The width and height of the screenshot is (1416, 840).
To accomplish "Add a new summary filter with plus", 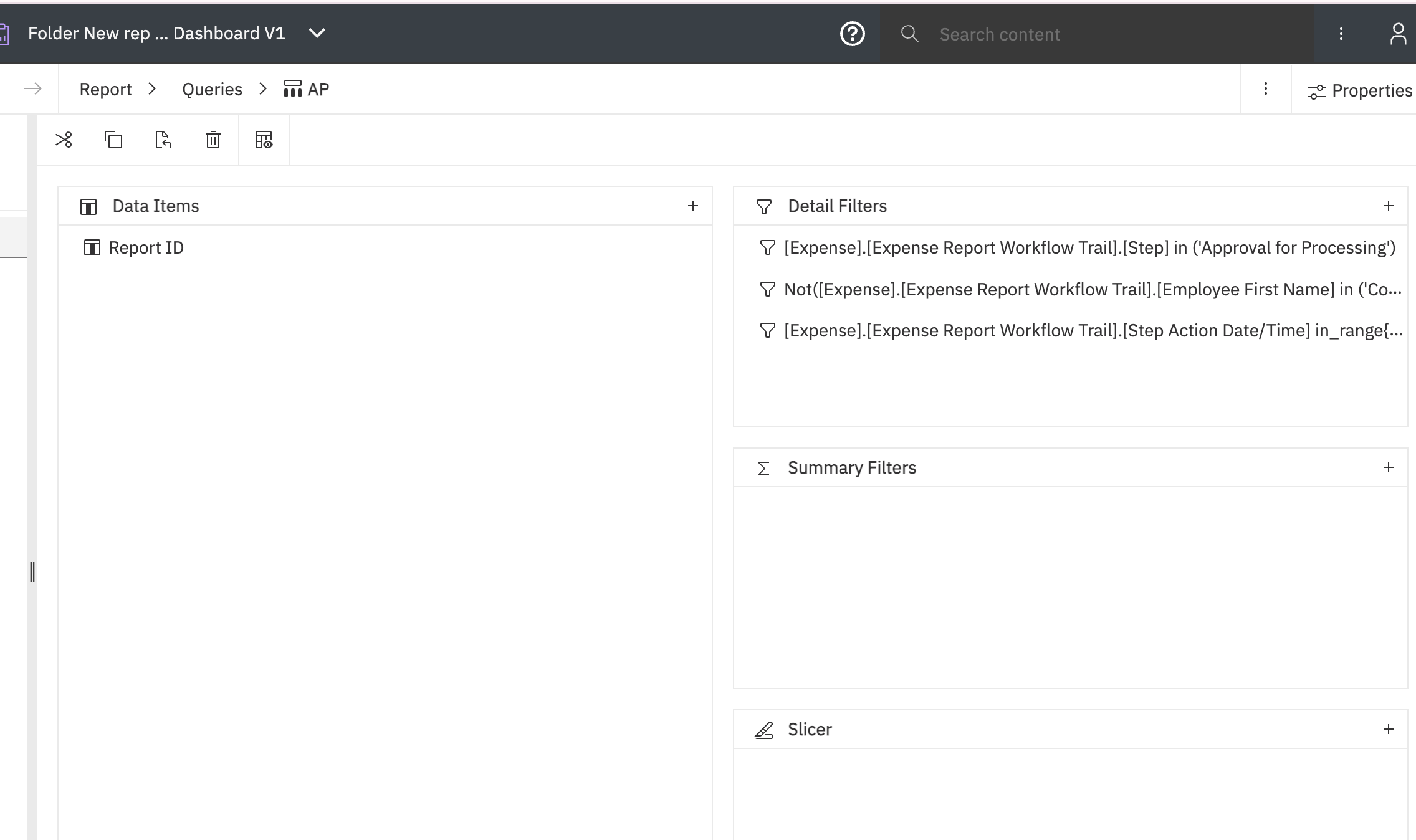I will click(x=1389, y=467).
